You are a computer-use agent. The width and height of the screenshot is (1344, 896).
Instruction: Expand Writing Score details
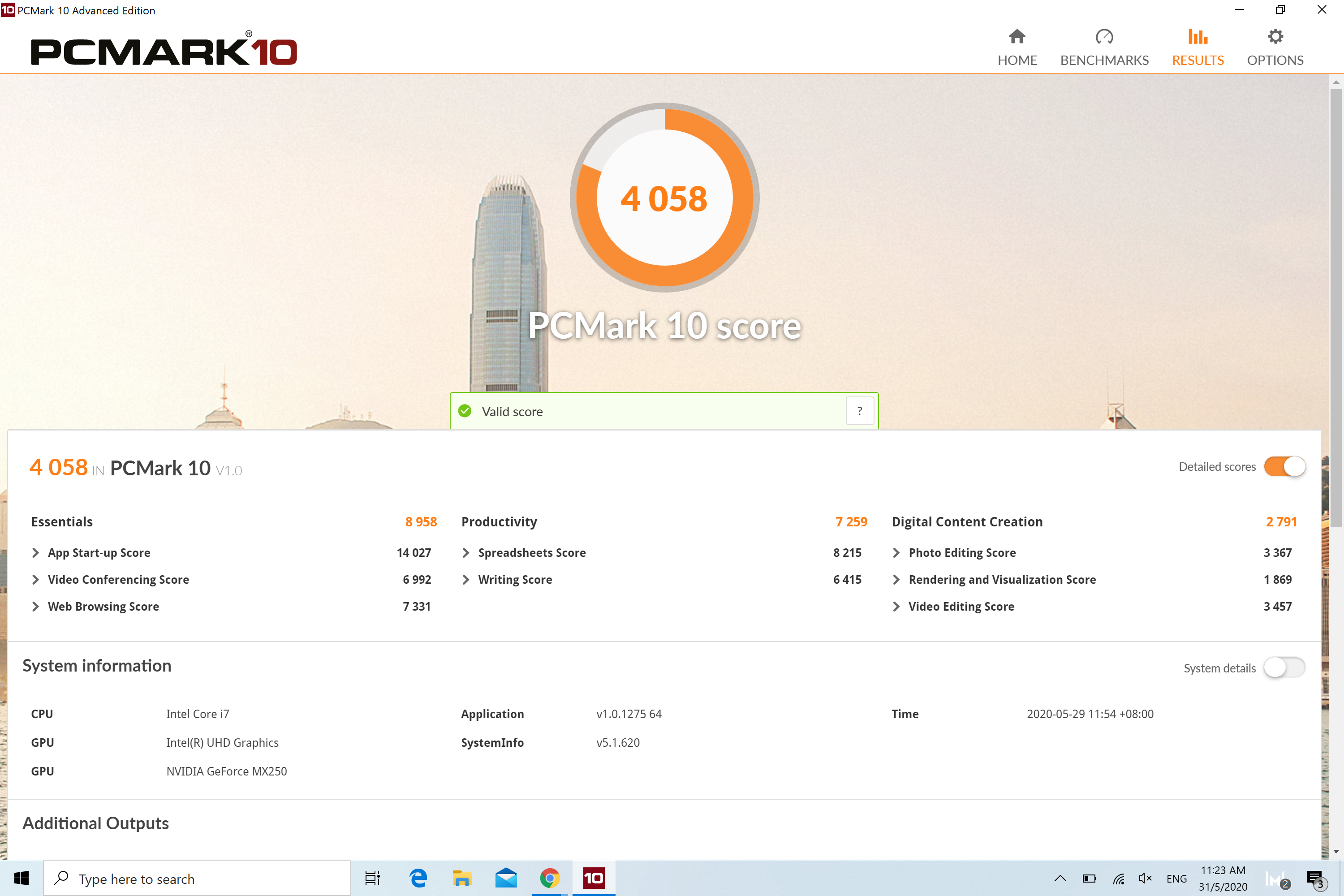click(466, 579)
